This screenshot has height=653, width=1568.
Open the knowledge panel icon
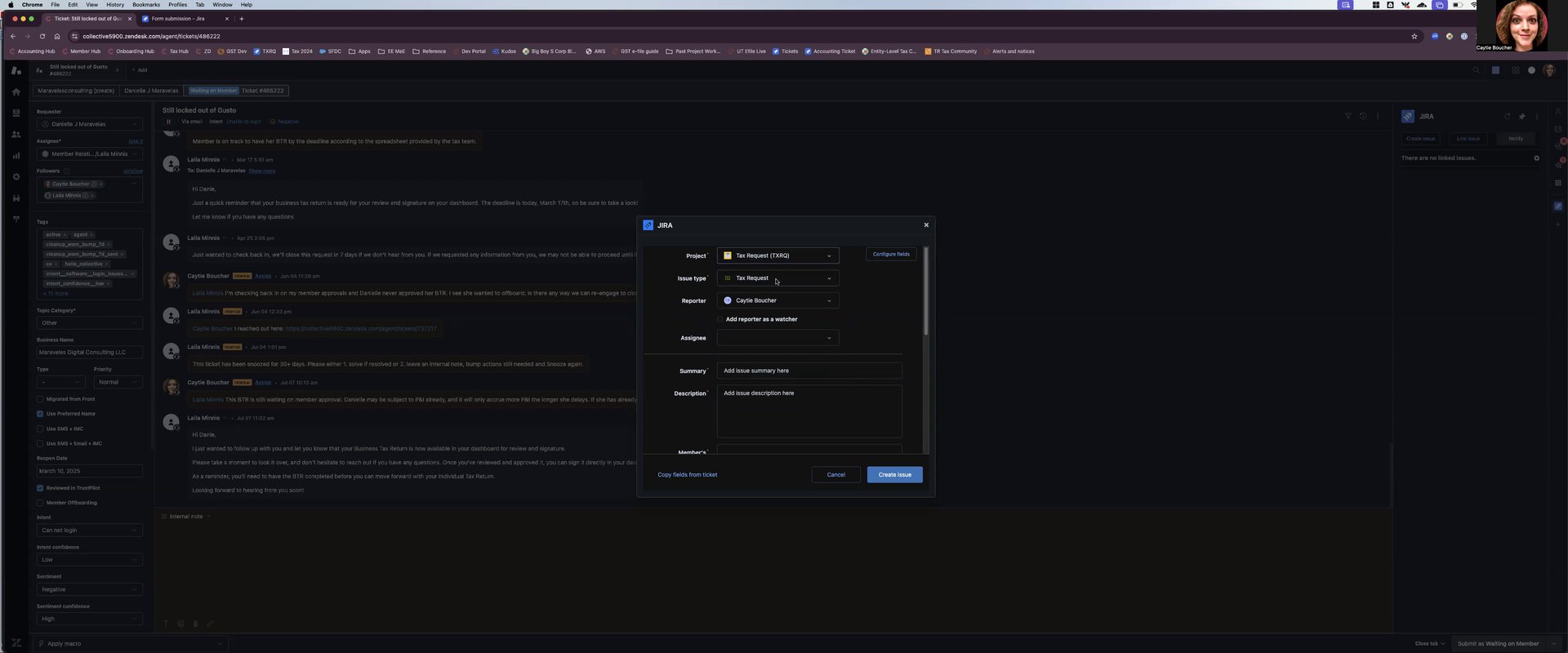[x=1558, y=130]
